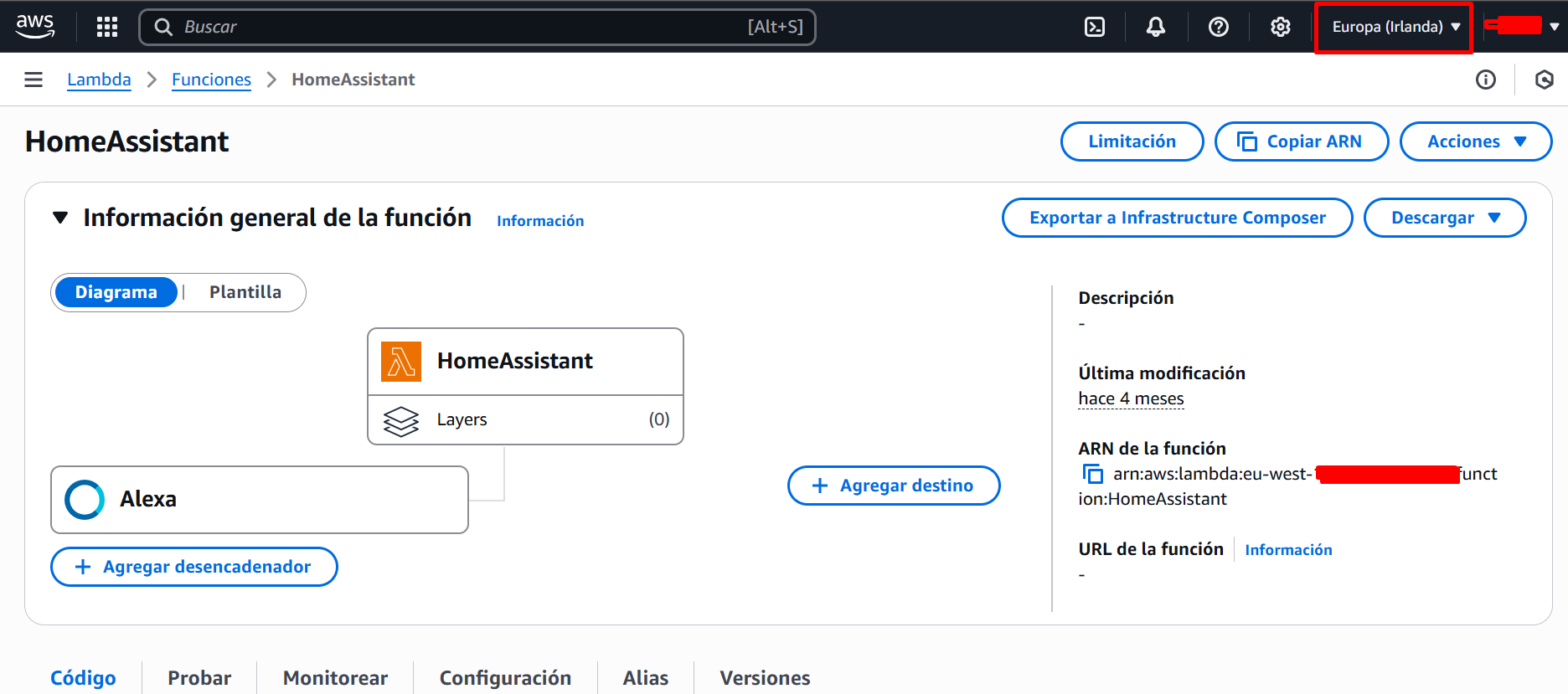The height and width of the screenshot is (694, 1568).
Task: Go to Lambda breadcrumb link
Action: pyautogui.click(x=99, y=80)
